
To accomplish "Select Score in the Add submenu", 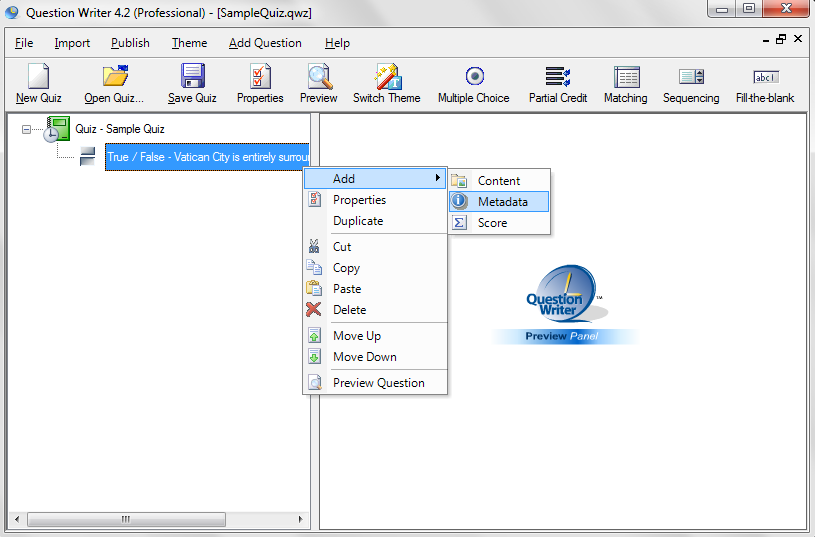I will [499, 222].
